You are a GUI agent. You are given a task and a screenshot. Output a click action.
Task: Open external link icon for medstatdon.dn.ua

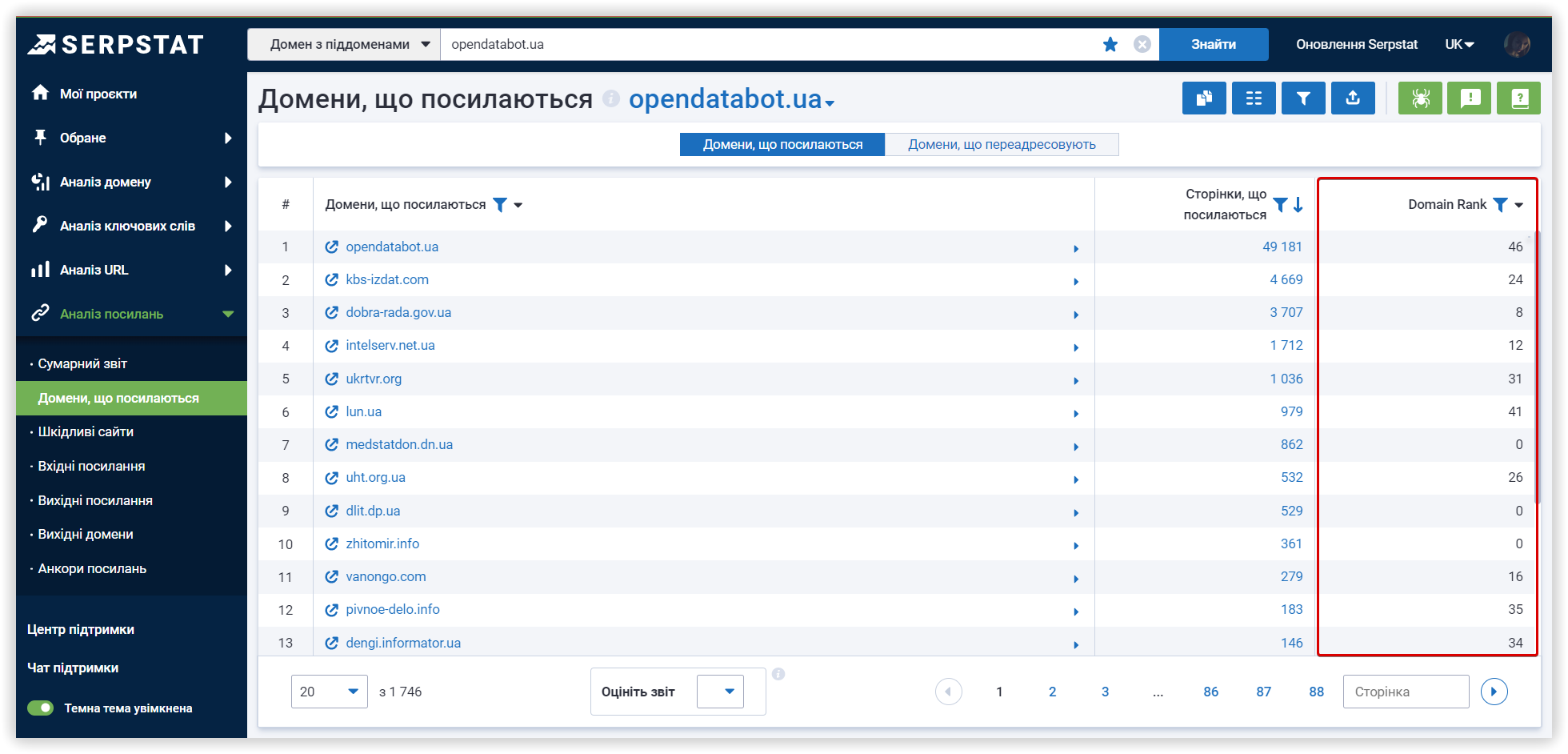[x=332, y=445]
